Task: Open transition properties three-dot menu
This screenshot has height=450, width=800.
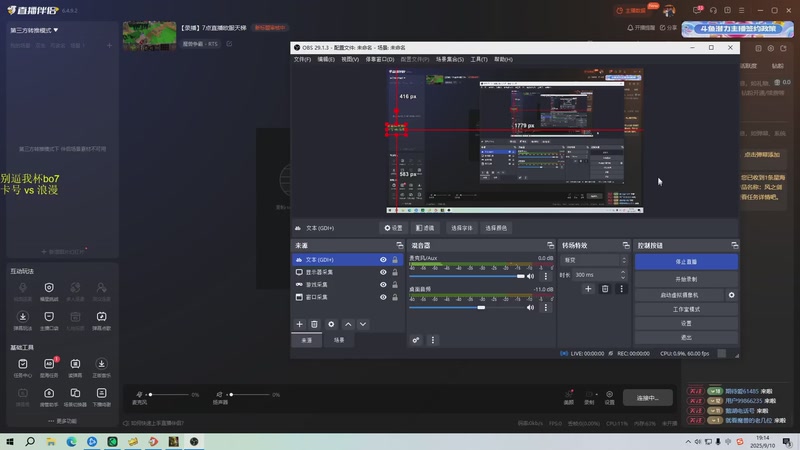Action: (621, 289)
